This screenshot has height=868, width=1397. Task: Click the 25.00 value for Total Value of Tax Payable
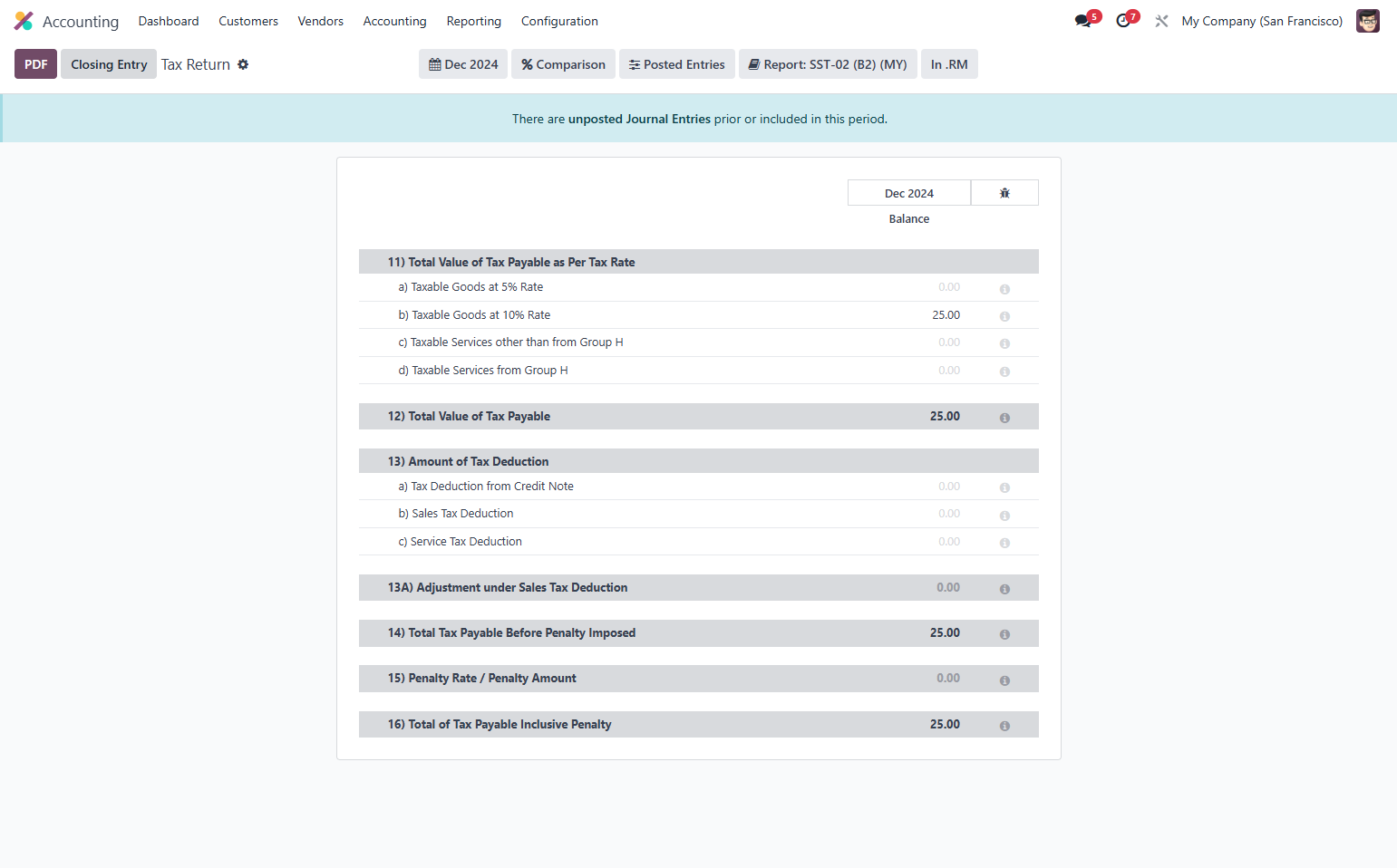click(945, 417)
